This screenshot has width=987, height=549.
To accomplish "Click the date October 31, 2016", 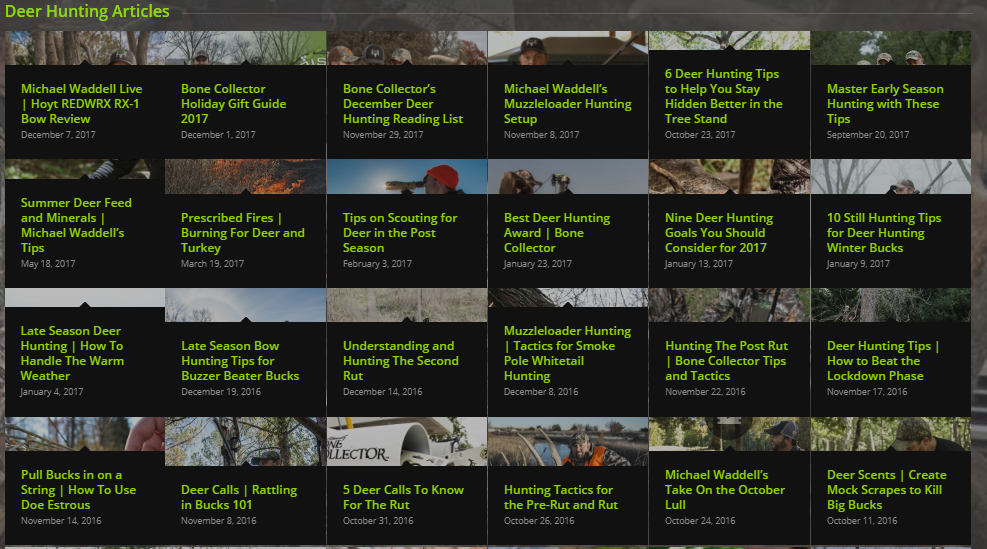I will click(378, 521).
